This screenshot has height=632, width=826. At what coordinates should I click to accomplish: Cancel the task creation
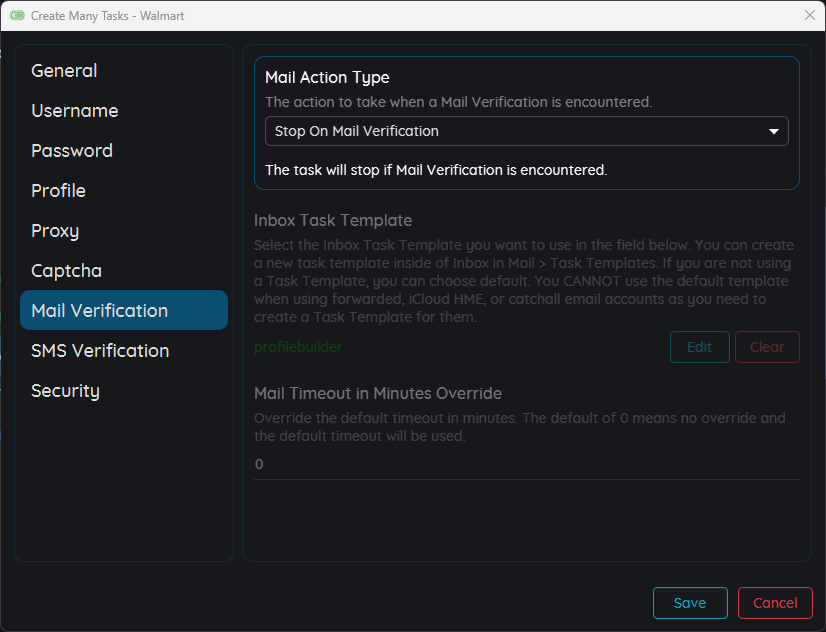coord(775,603)
